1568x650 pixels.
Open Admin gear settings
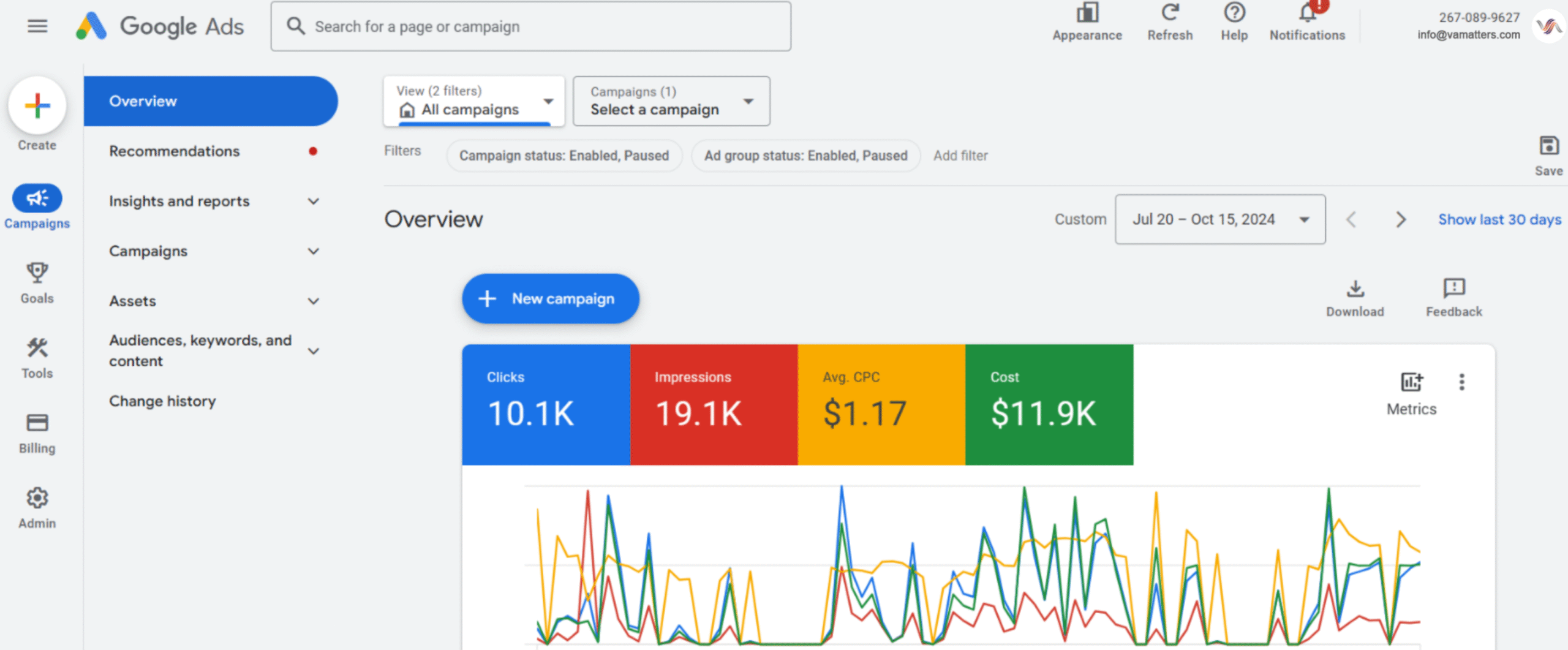pos(37,499)
